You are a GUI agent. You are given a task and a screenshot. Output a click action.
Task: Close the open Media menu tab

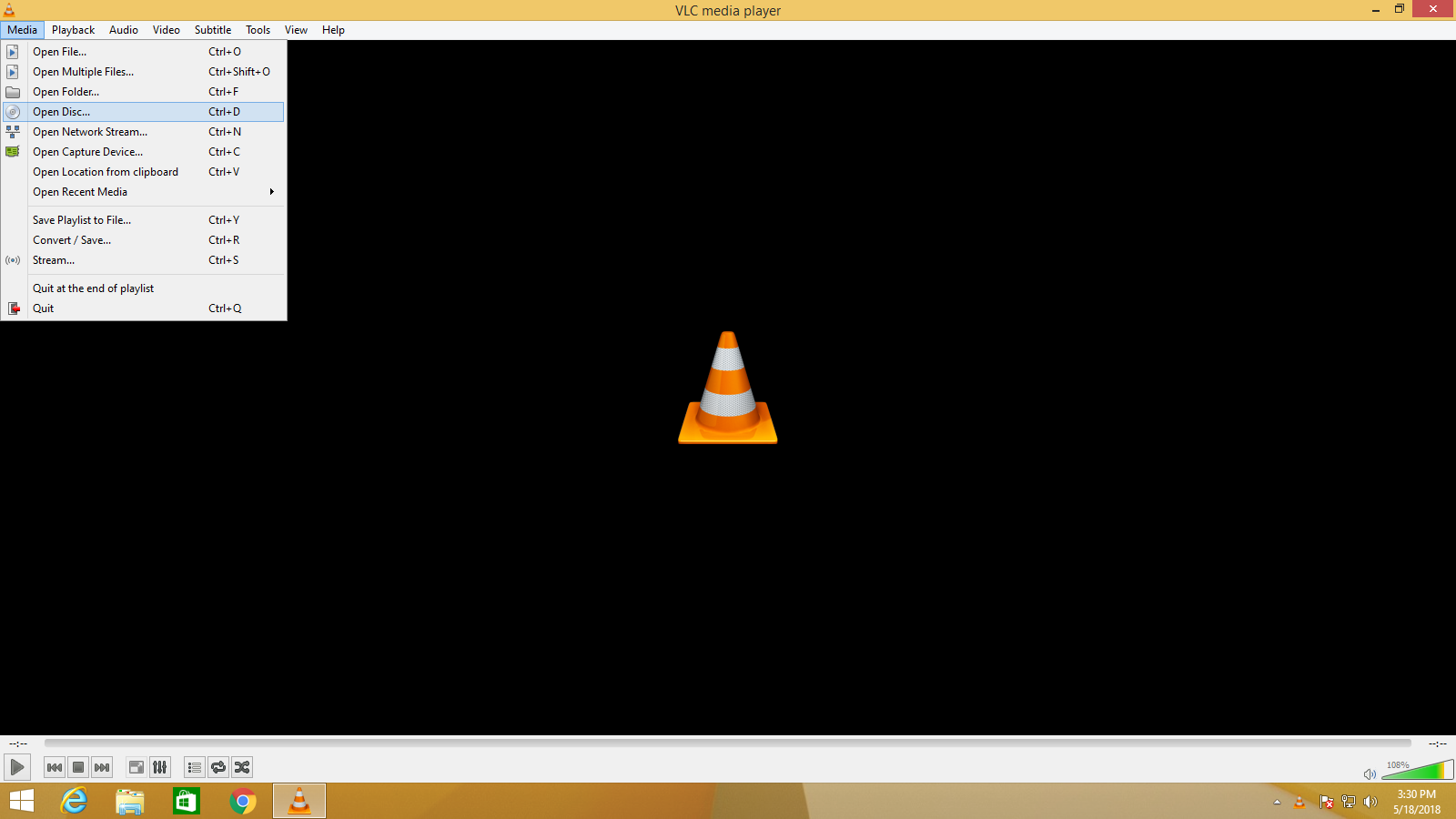tap(22, 30)
